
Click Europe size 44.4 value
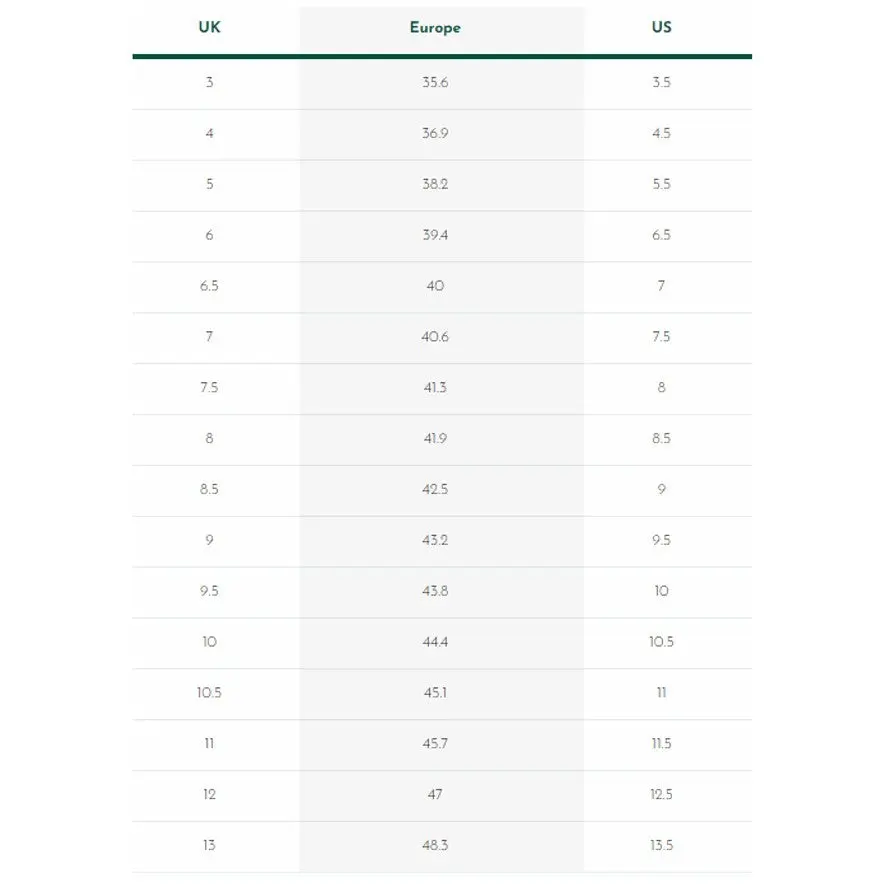coord(435,642)
